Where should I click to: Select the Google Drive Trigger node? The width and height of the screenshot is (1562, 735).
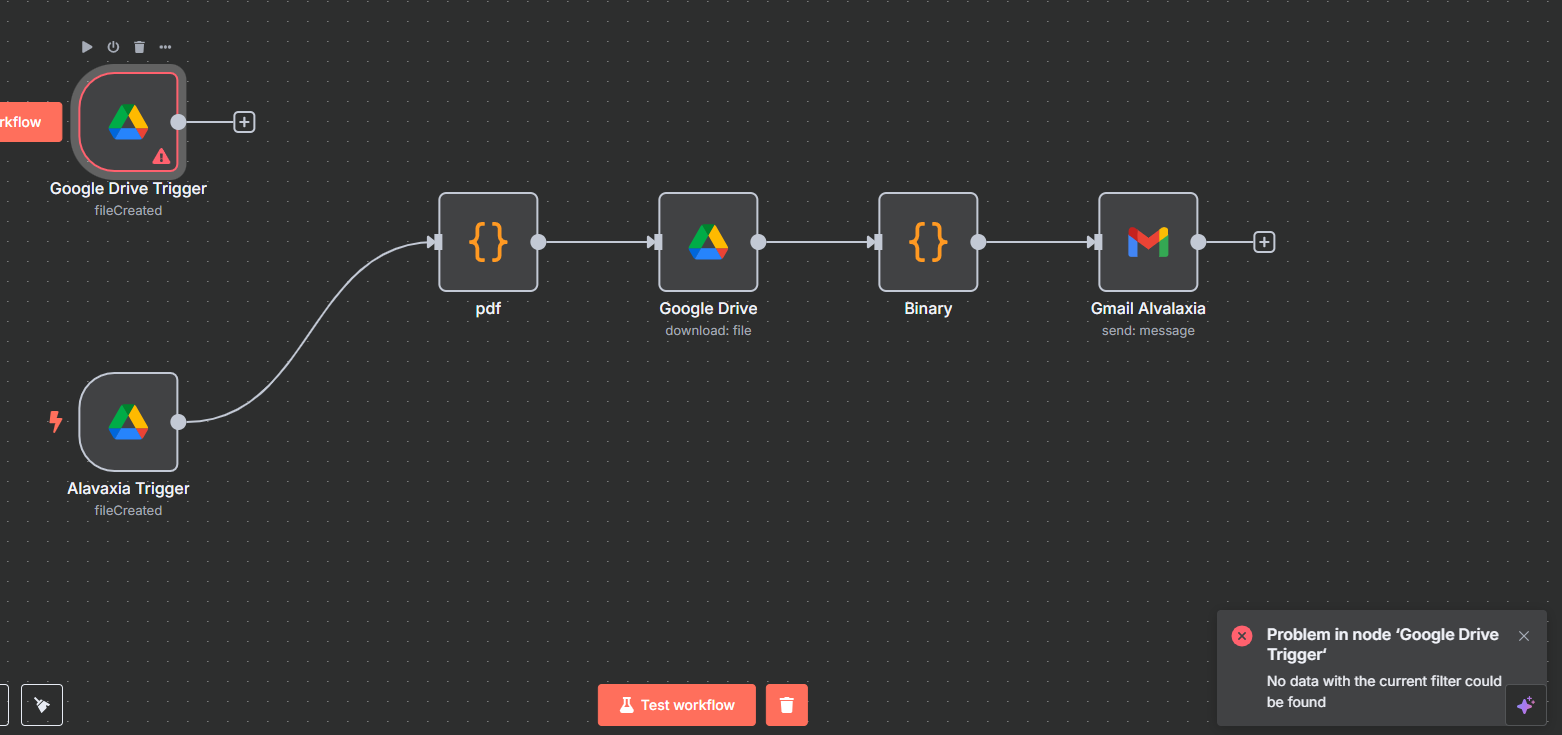128,122
